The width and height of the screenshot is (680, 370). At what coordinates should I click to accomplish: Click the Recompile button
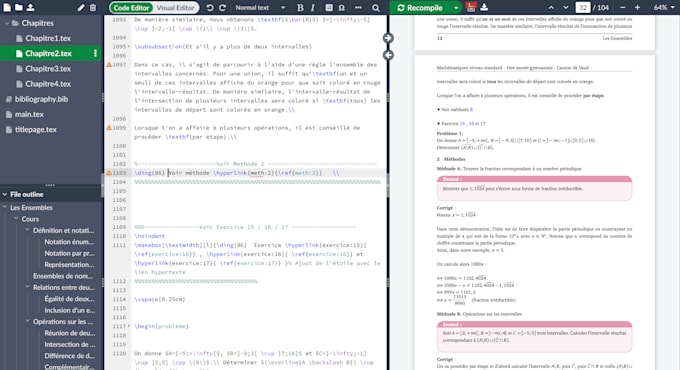pos(421,8)
